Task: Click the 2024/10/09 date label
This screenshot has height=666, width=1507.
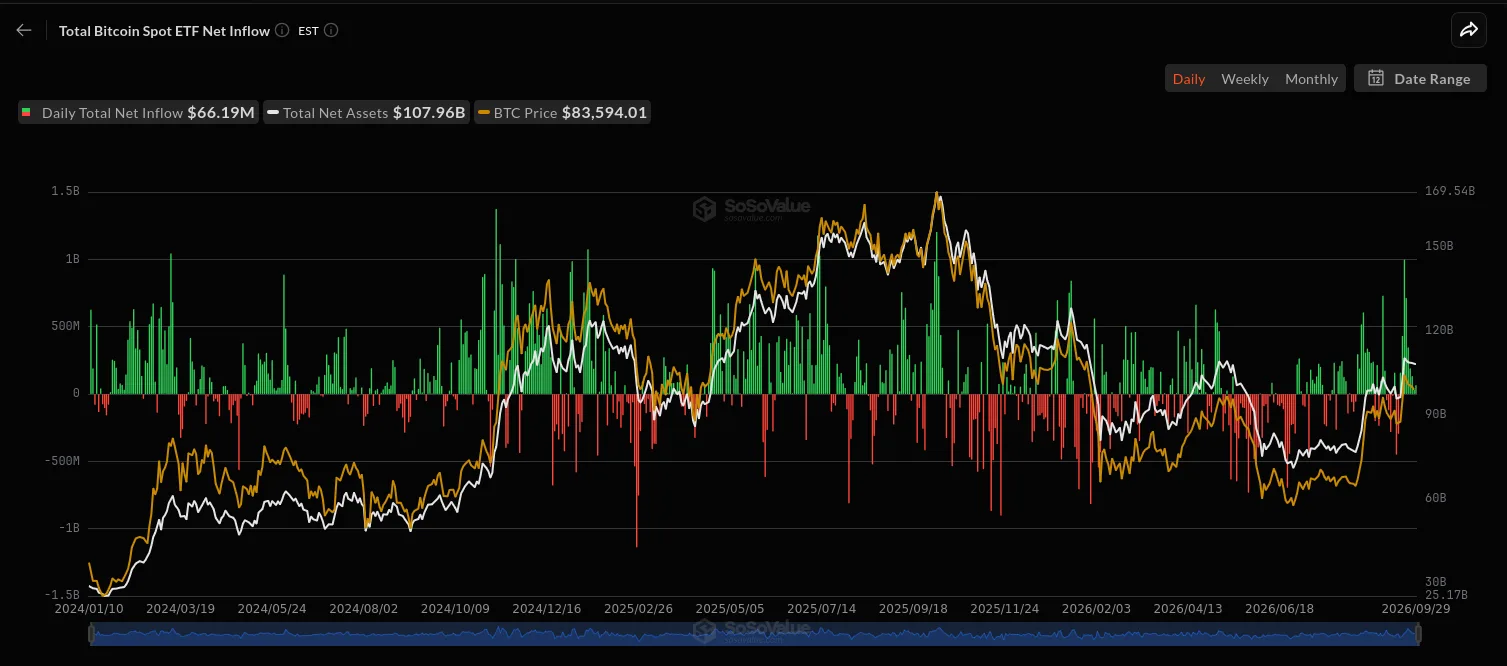Action: (x=455, y=608)
